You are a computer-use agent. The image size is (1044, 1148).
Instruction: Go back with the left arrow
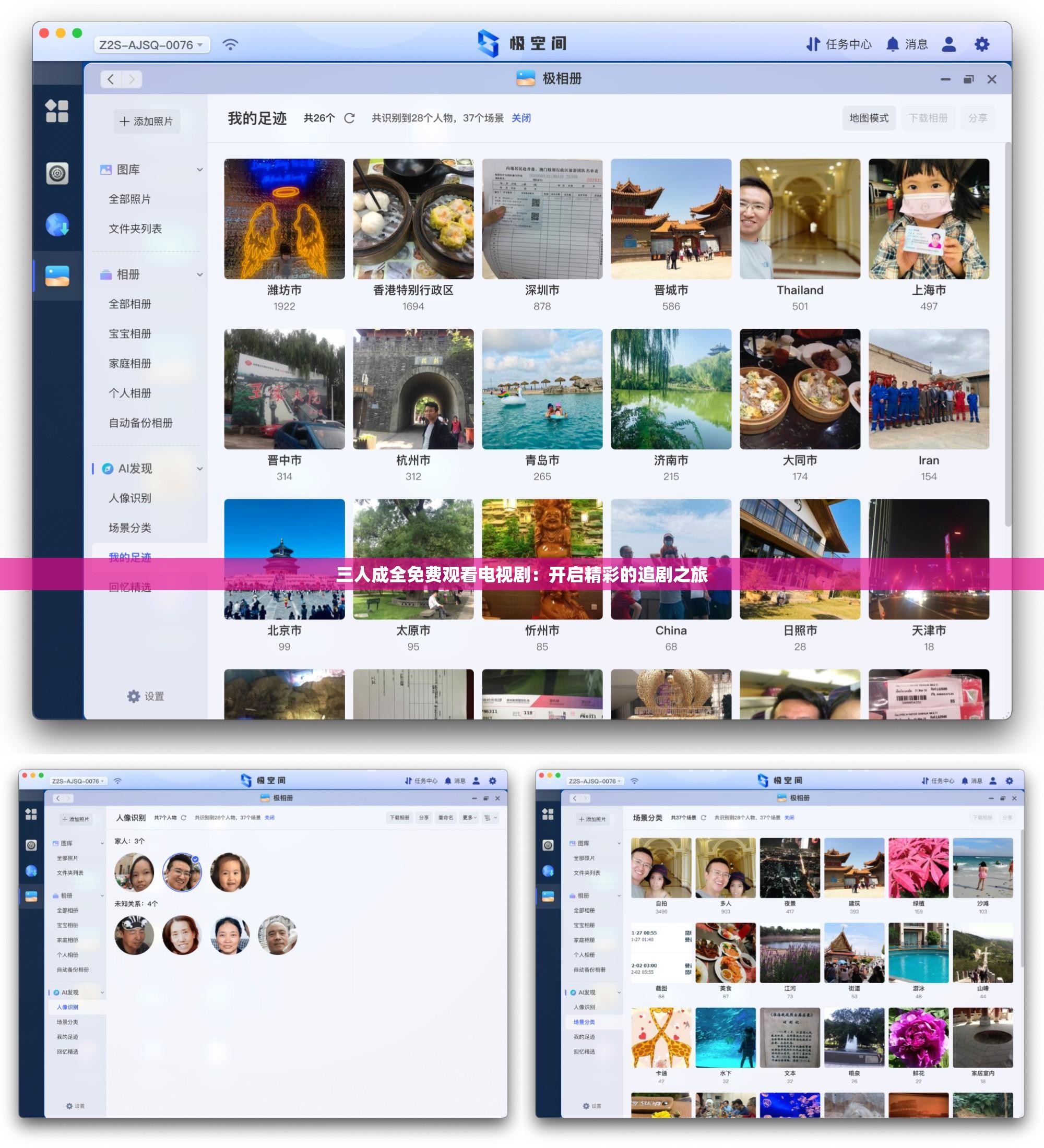(111, 79)
